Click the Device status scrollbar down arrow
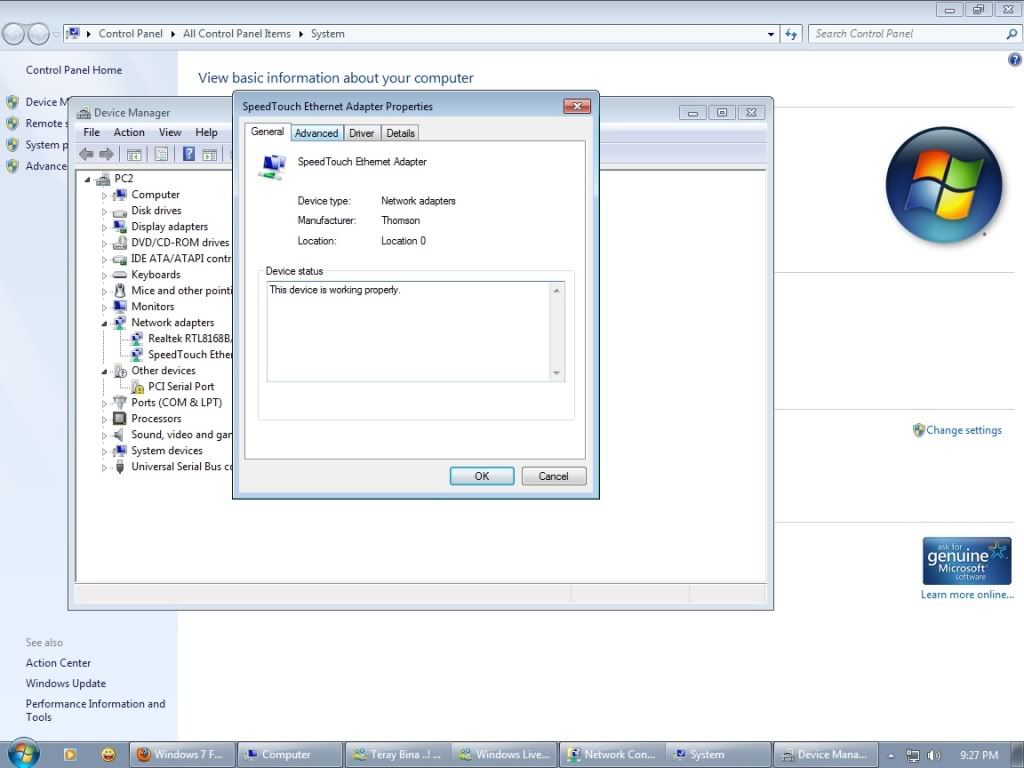The image size is (1024, 768). click(x=556, y=373)
